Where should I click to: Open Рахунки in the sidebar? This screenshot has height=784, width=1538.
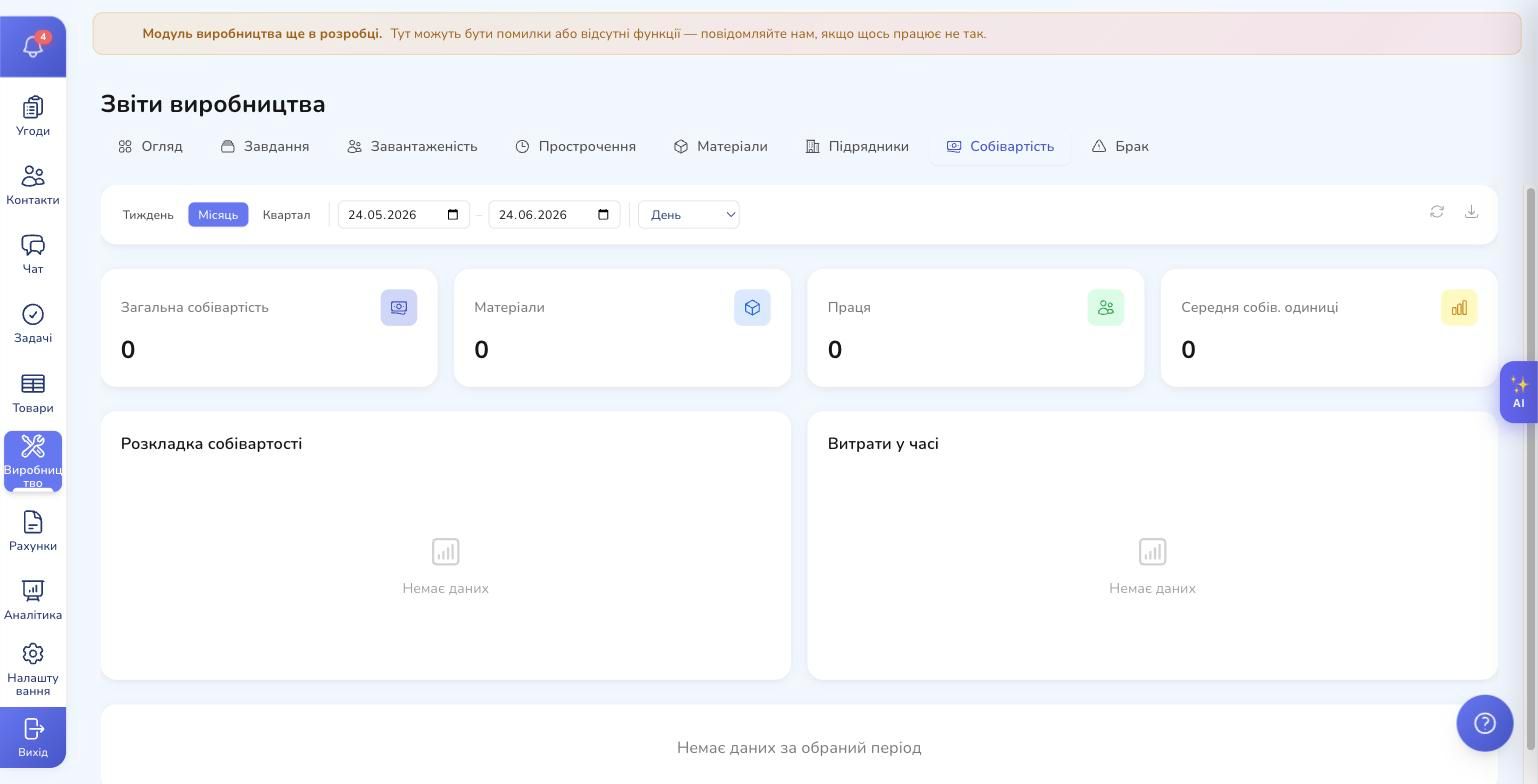tap(33, 531)
